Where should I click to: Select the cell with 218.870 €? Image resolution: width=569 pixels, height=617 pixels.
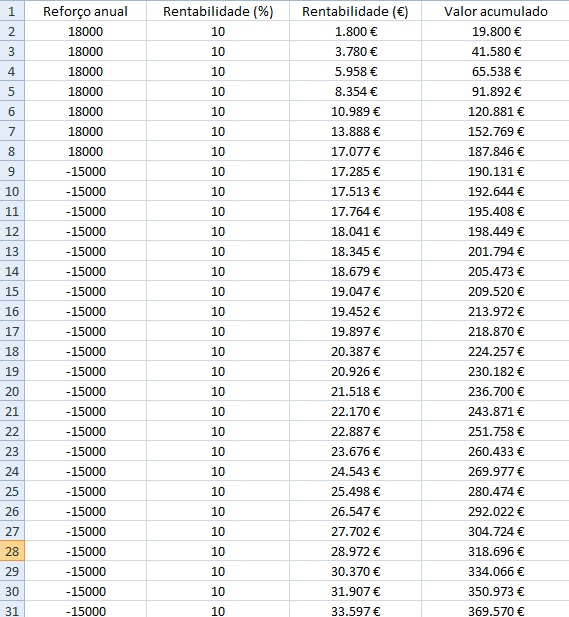pyautogui.click(x=495, y=331)
